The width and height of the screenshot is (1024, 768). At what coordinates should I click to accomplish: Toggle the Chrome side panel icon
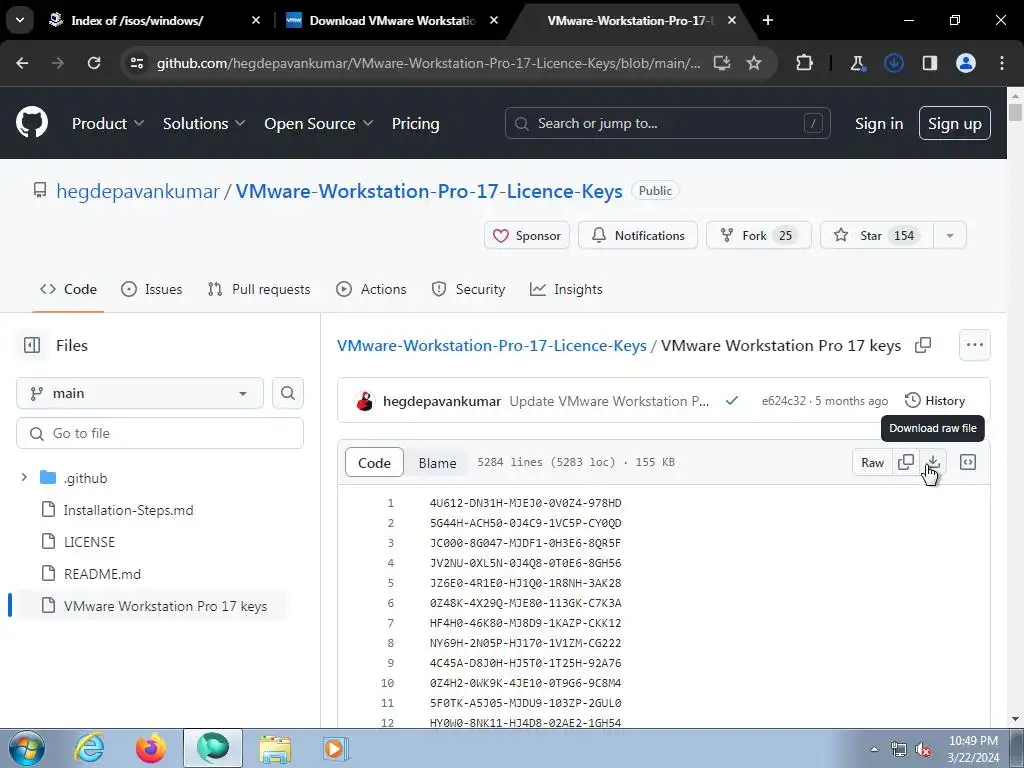(929, 63)
